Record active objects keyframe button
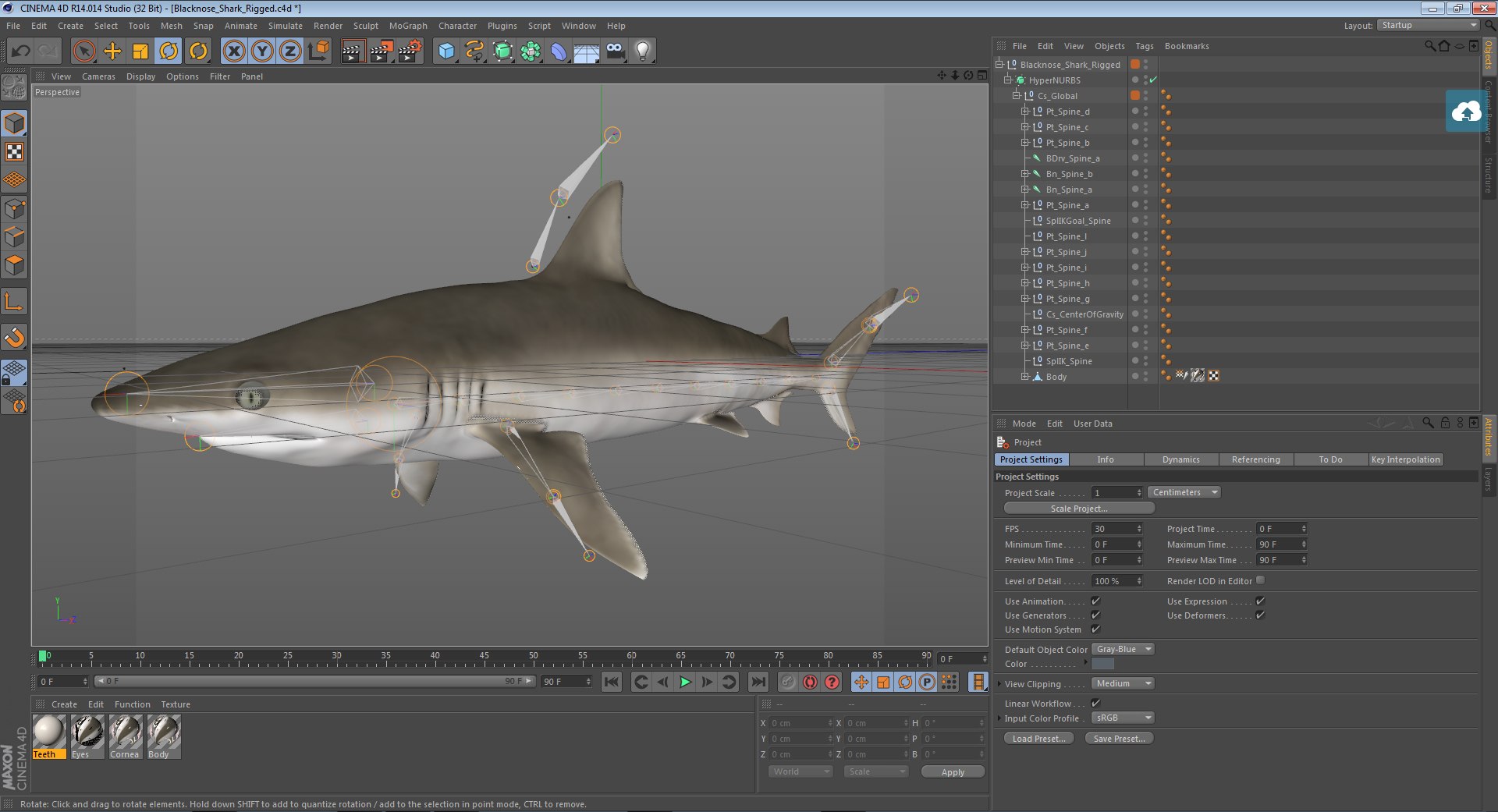Screen dimensions: 1498x812 click(x=788, y=682)
